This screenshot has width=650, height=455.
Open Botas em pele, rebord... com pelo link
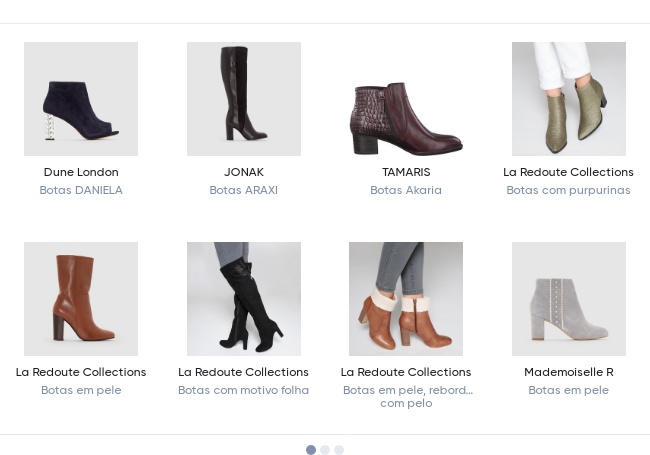[x=406, y=397]
